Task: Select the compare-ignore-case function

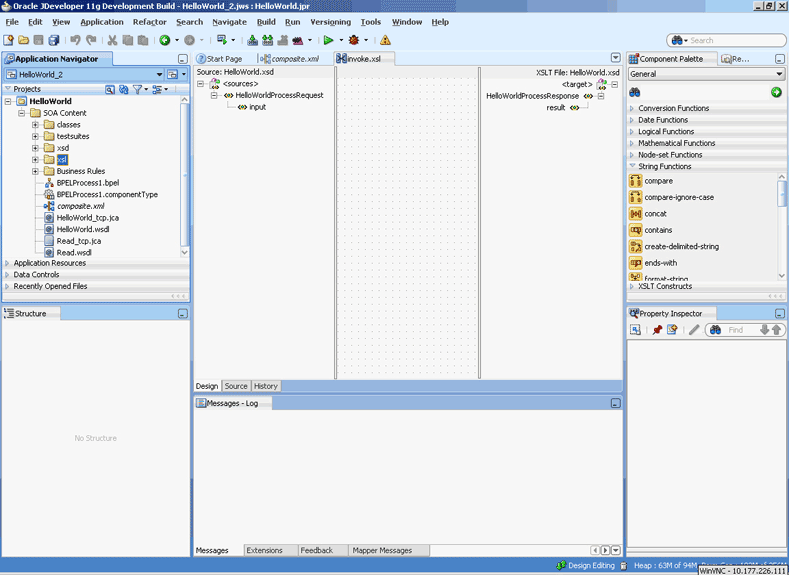Action: 671,197
